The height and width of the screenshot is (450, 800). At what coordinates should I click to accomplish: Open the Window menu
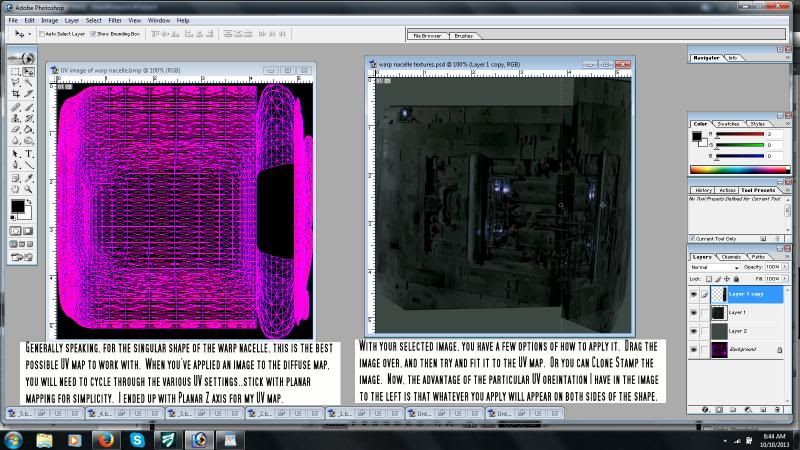point(159,20)
